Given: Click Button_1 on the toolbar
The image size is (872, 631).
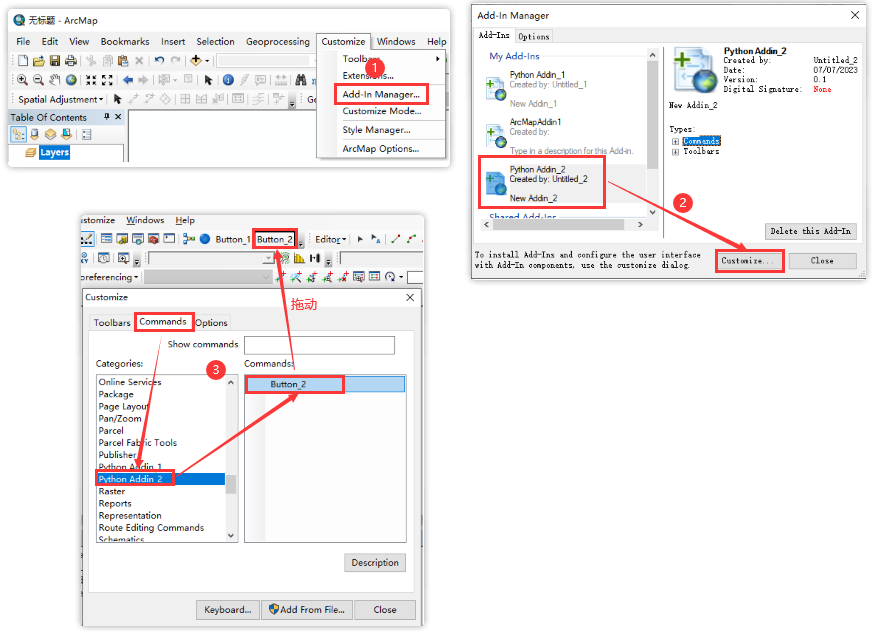Looking at the screenshot, I should 232,239.
